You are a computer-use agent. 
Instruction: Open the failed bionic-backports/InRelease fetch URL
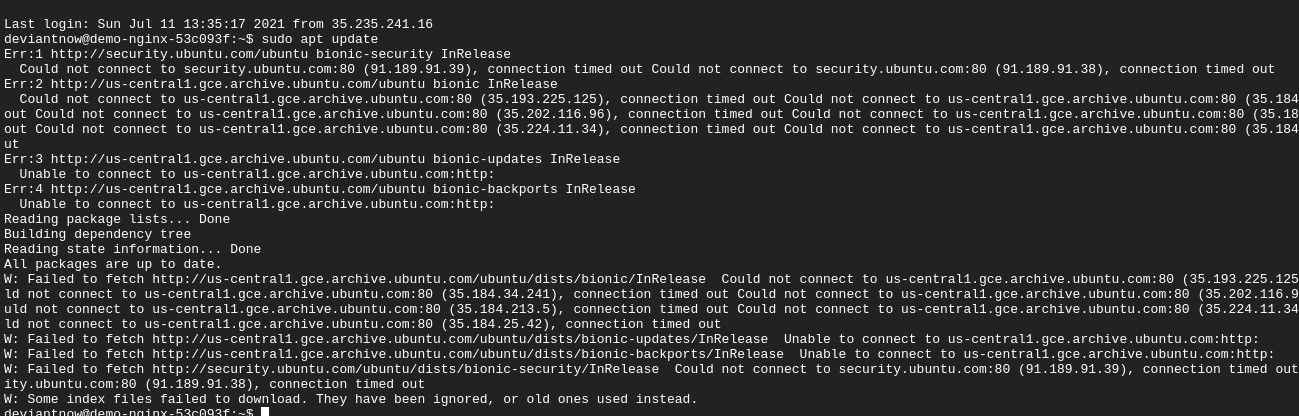click(468, 354)
